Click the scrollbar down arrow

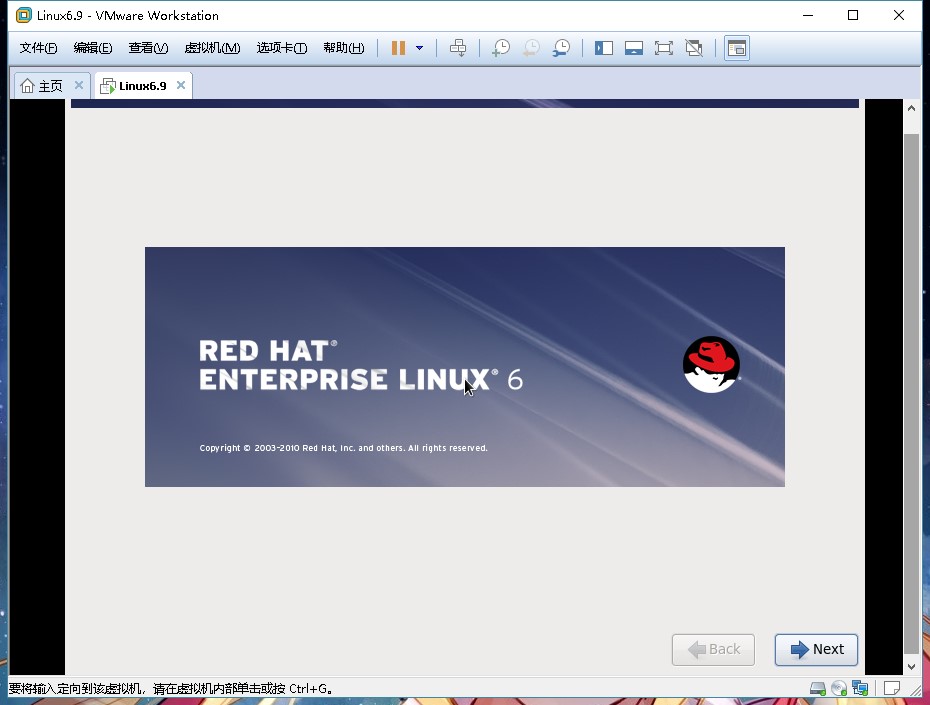point(911,666)
